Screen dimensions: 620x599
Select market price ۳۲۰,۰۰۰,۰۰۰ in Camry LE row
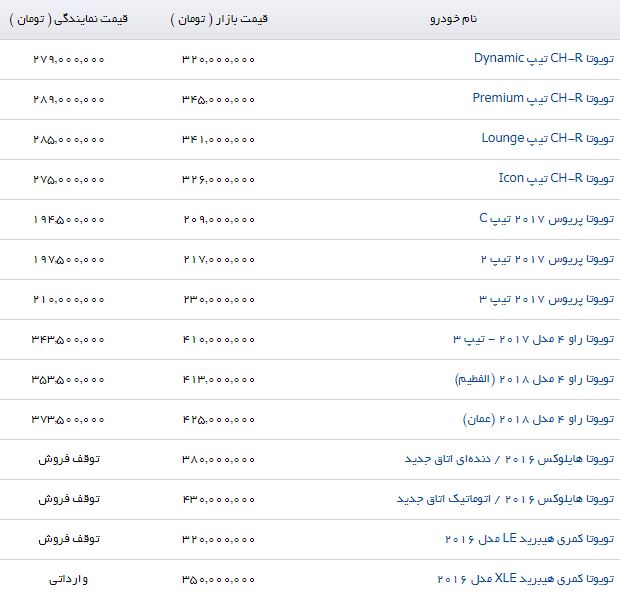pyautogui.click(x=218, y=539)
